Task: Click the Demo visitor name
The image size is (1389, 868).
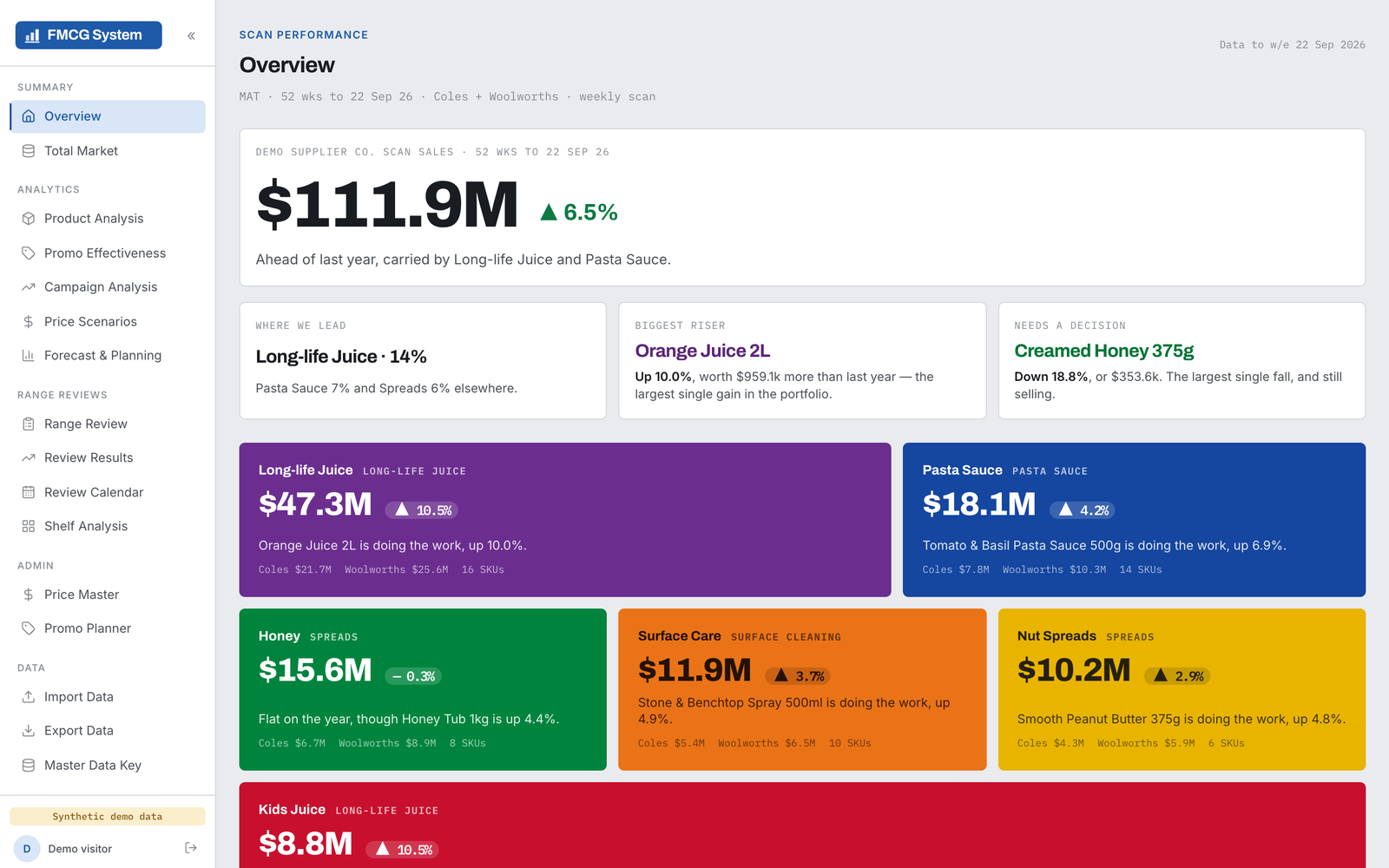Action: (x=80, y=849)
